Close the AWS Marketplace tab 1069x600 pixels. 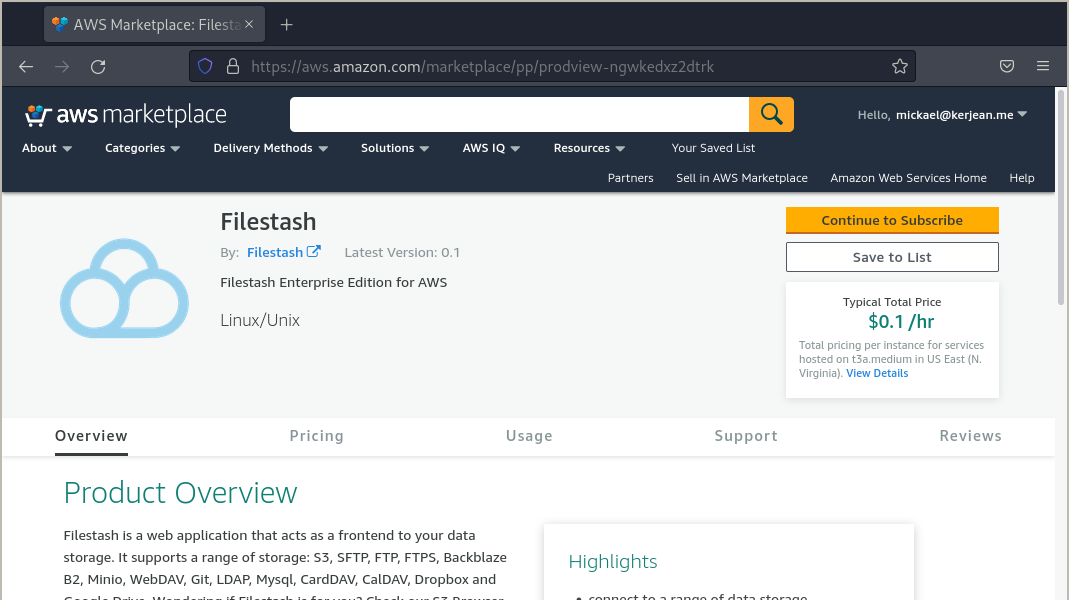[x=249, y=24]
